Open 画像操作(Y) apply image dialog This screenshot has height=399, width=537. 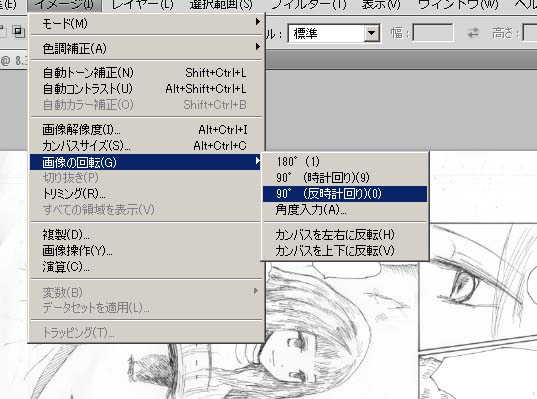coord(146,251)
